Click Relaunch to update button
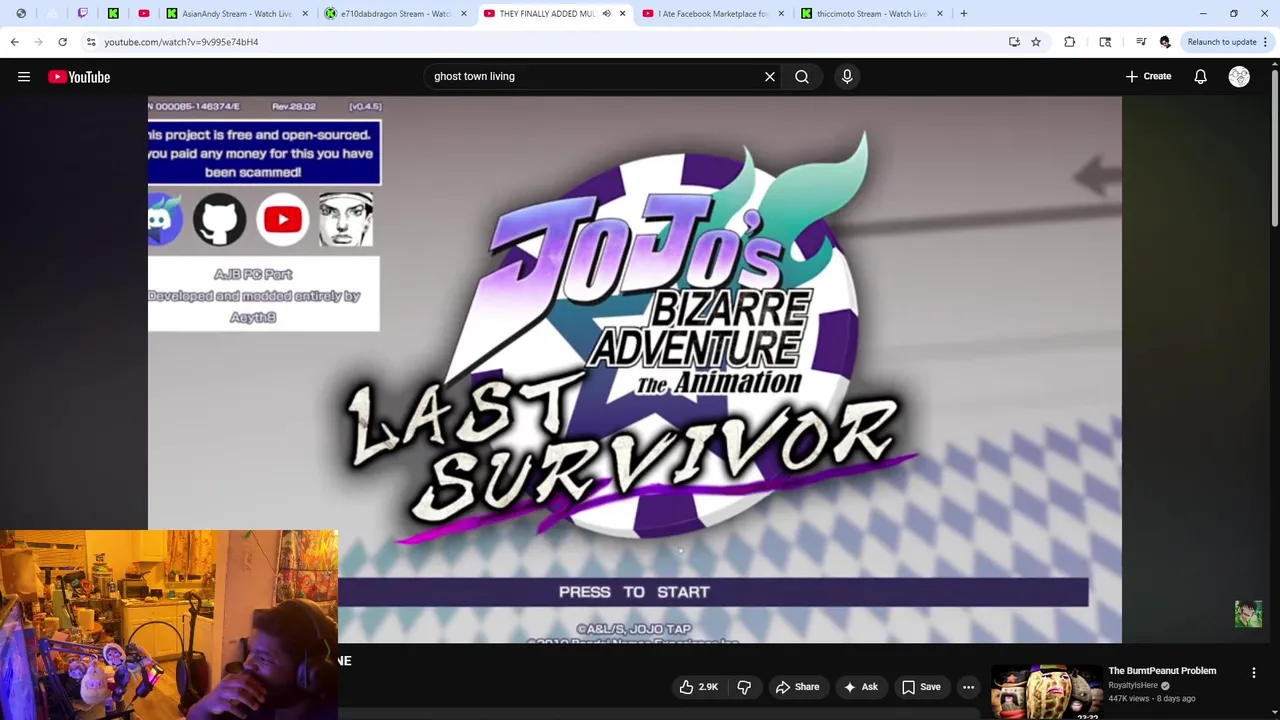 [1227, 42]
